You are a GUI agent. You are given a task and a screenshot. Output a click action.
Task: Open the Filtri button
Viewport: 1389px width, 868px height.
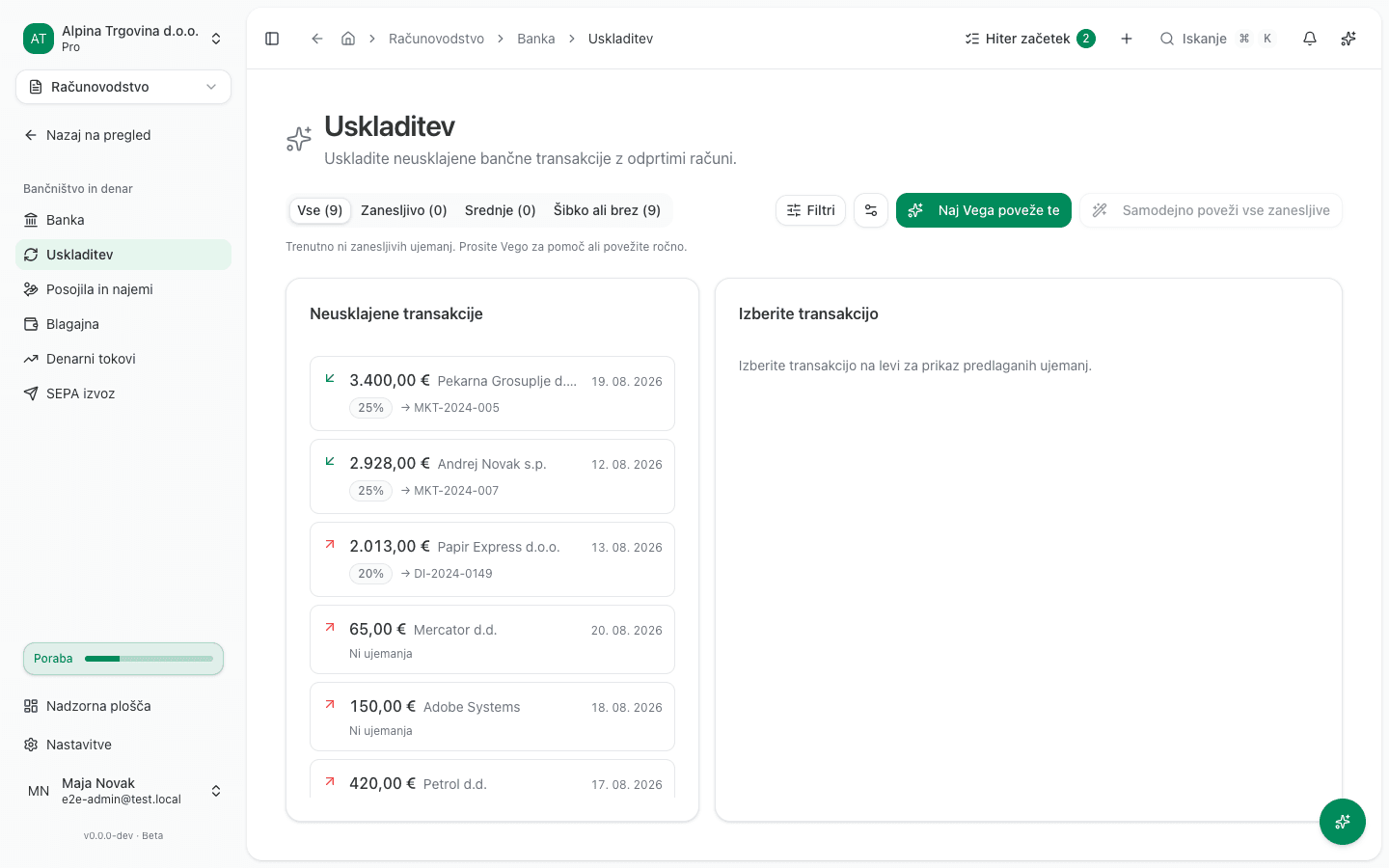[x=811, y=210]
